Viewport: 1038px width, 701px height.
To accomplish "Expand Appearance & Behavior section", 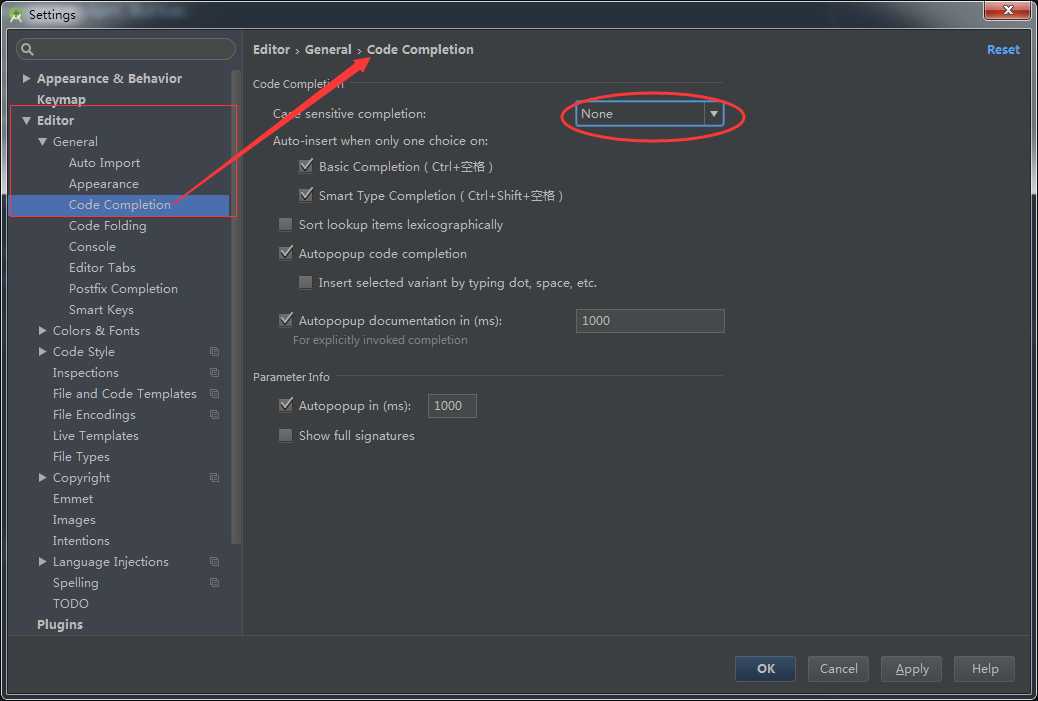I will pyautogui.click(x=26, y=78).
